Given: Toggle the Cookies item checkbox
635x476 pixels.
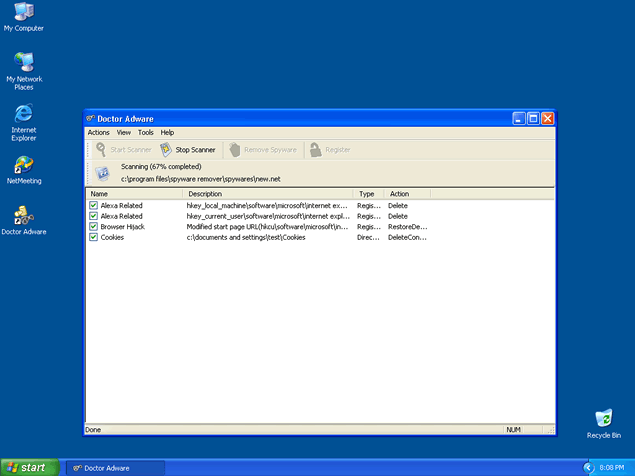Looking at the screenshot, I should (x=93, y=237).
